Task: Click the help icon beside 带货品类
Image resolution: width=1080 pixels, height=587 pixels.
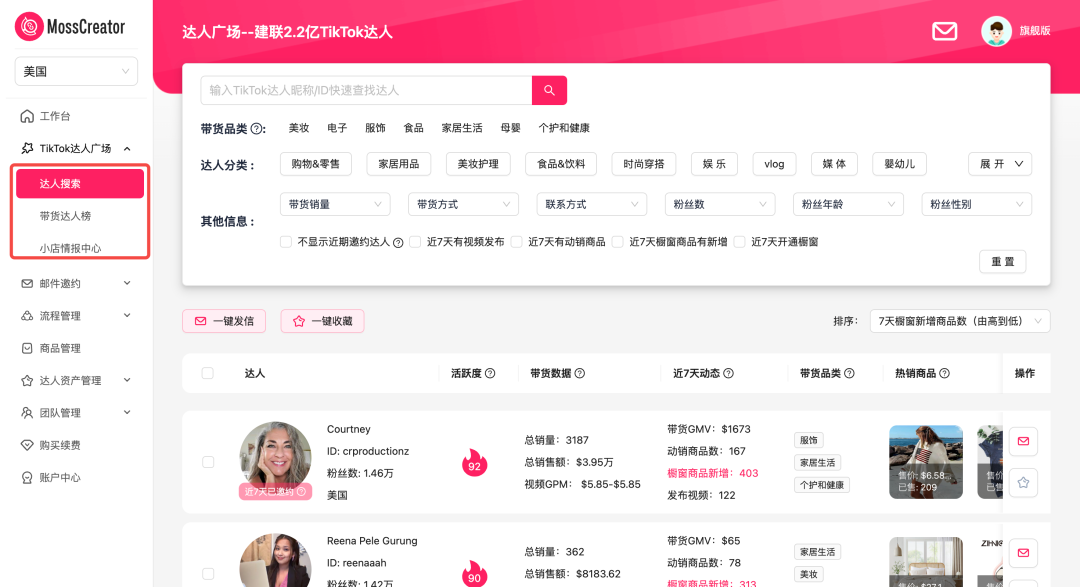Action: tap(258, 128)
